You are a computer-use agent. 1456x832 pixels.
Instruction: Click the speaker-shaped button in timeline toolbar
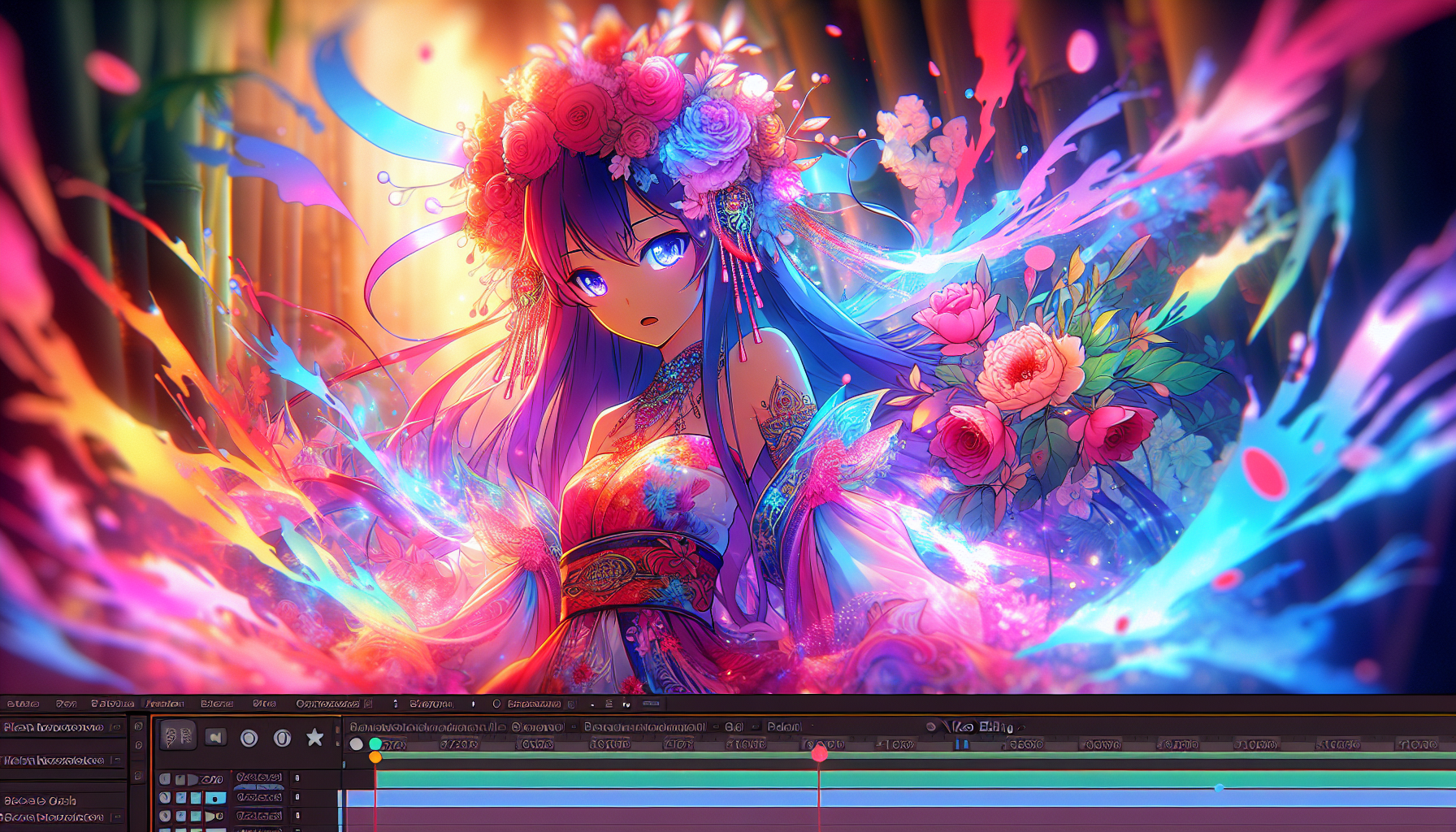tap(215, 737)
